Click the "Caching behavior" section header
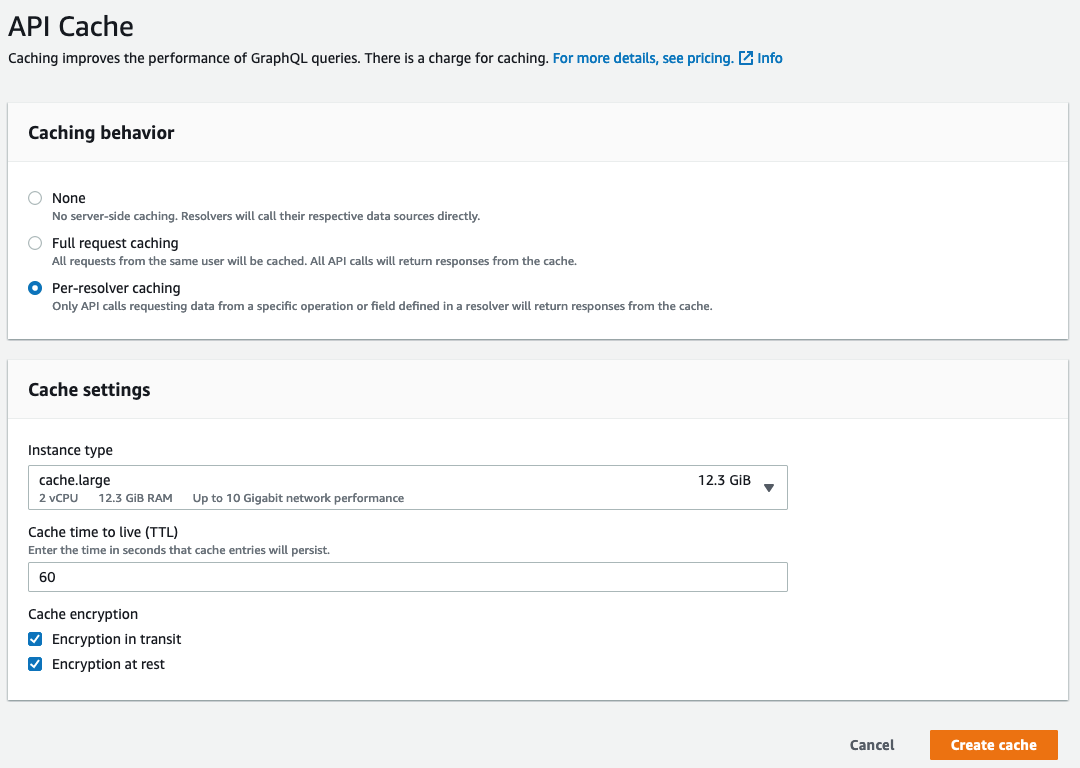1080x768 pixels. 101,132
